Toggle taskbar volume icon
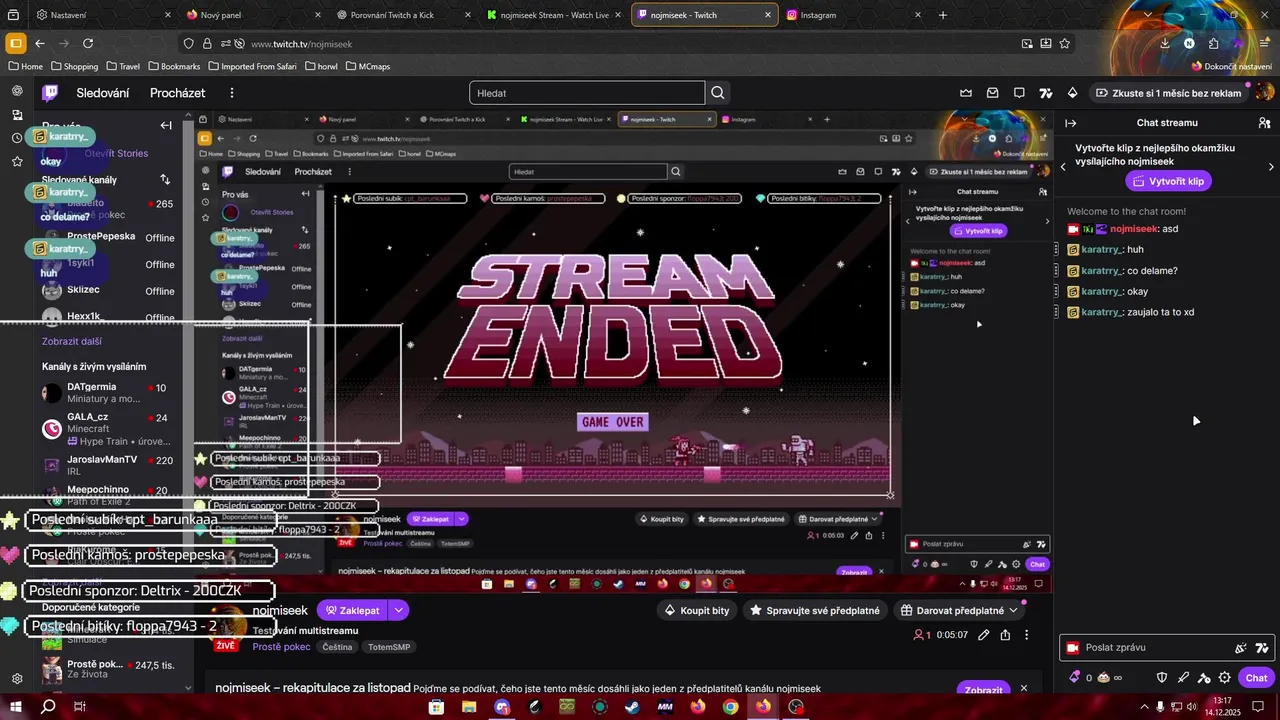Image resolution: width=1280 pixels, height=720 pixels. pos(1189,706)
